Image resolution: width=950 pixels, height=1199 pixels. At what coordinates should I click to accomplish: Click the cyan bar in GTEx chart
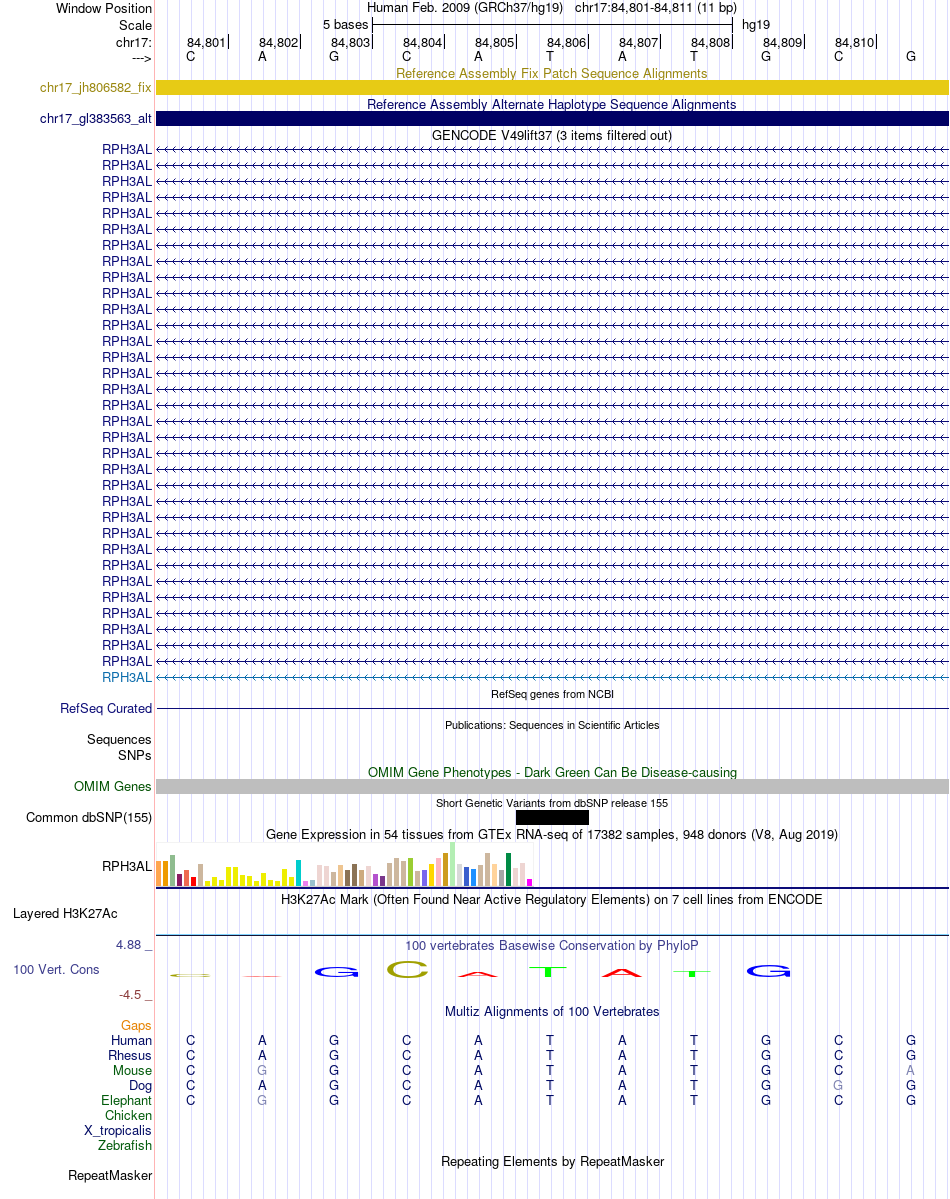coord(299,872)
